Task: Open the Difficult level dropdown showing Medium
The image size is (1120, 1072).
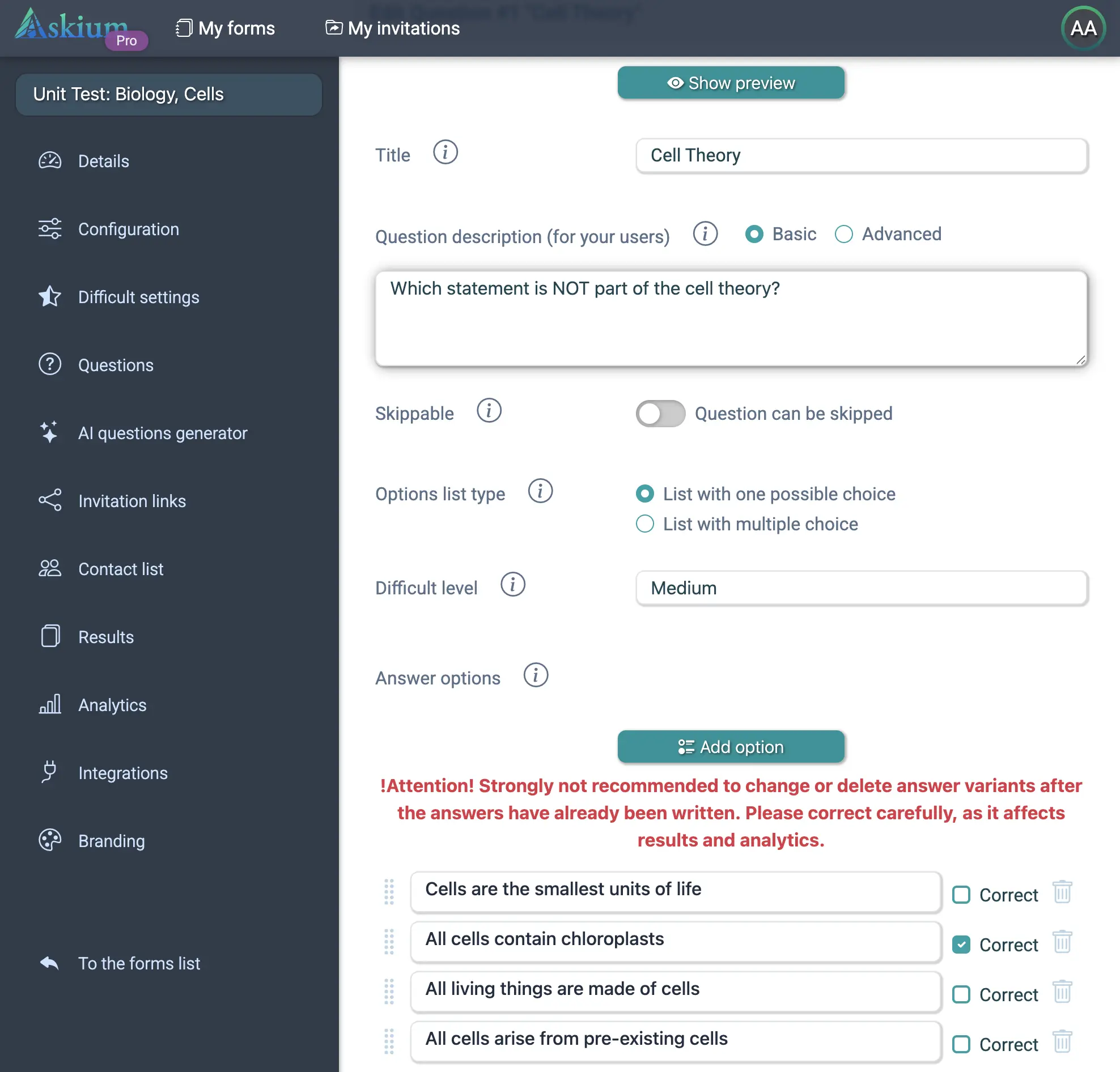Action: pos(861,588)
